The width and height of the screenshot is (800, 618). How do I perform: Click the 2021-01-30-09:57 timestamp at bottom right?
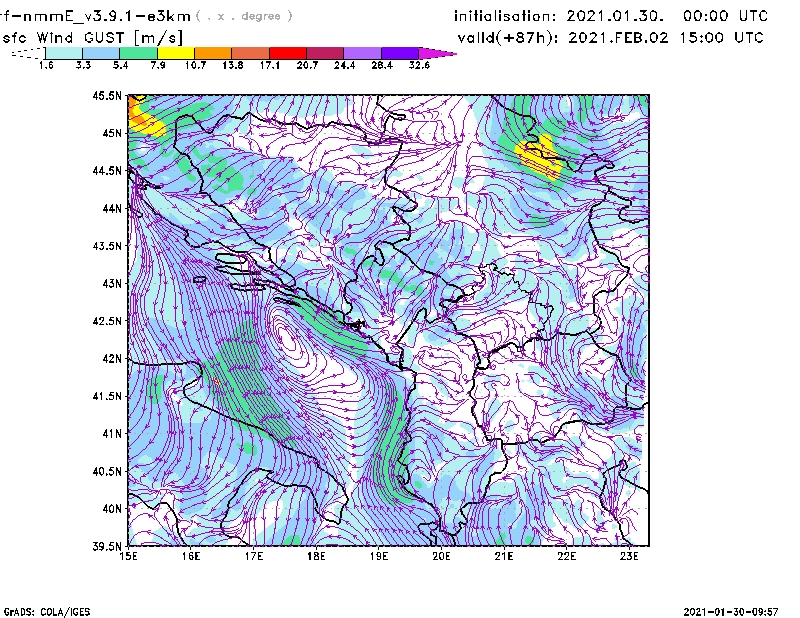730,610
